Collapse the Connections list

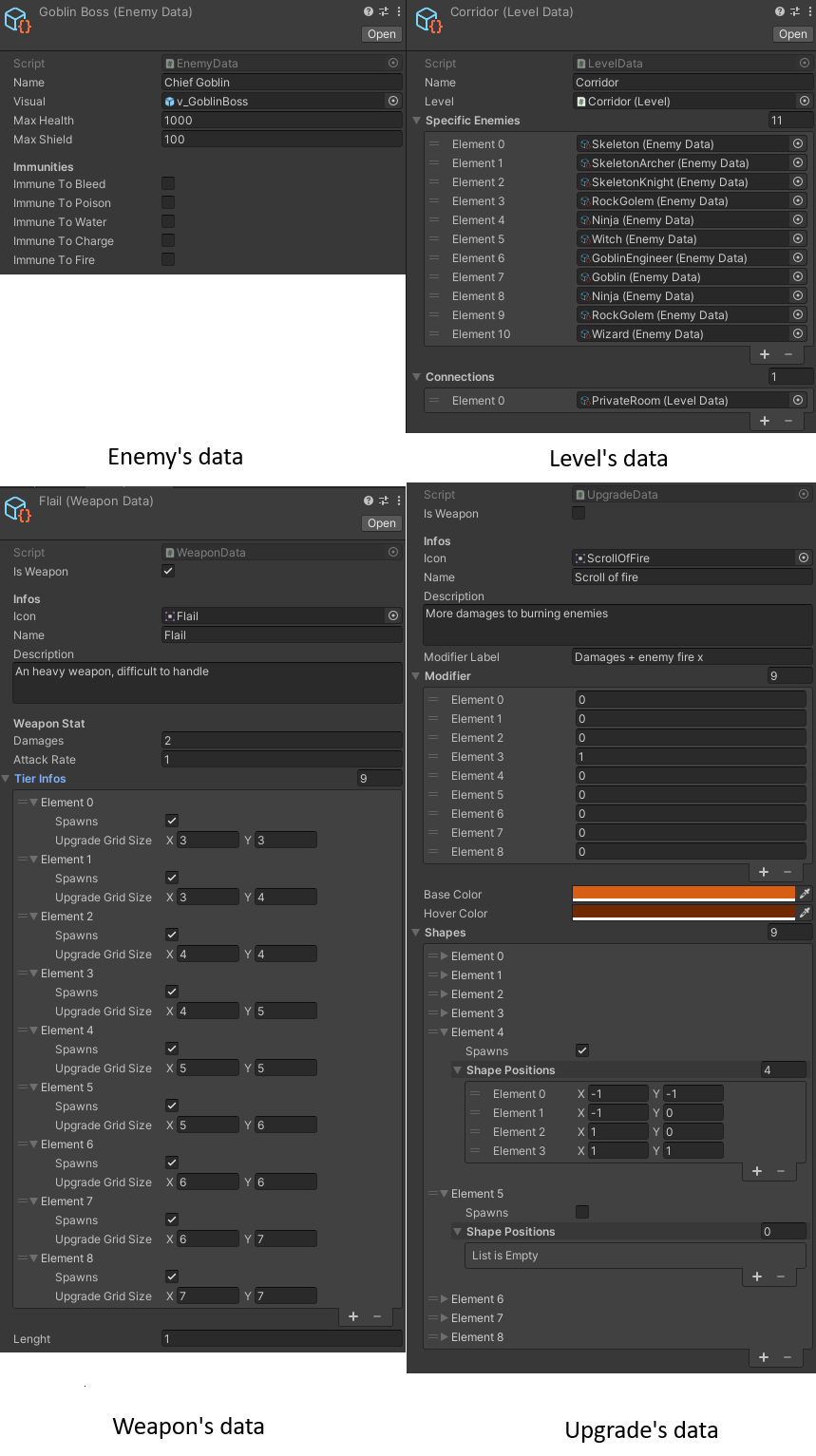coord(417,377)
